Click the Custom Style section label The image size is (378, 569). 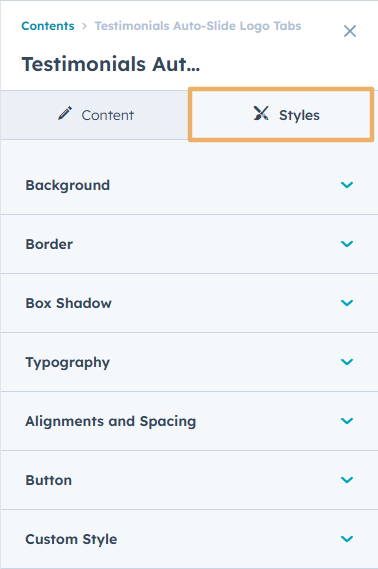coord(71,539)
